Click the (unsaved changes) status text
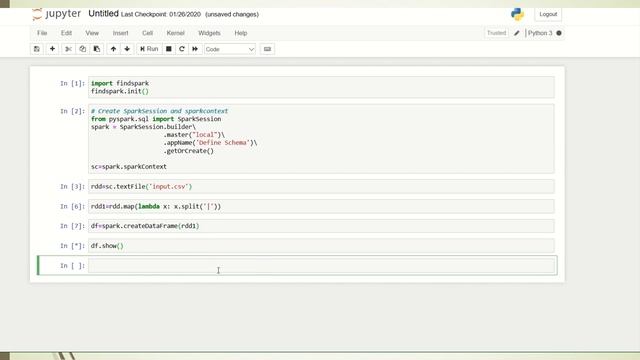640x360 pixels. click(232, 14)
